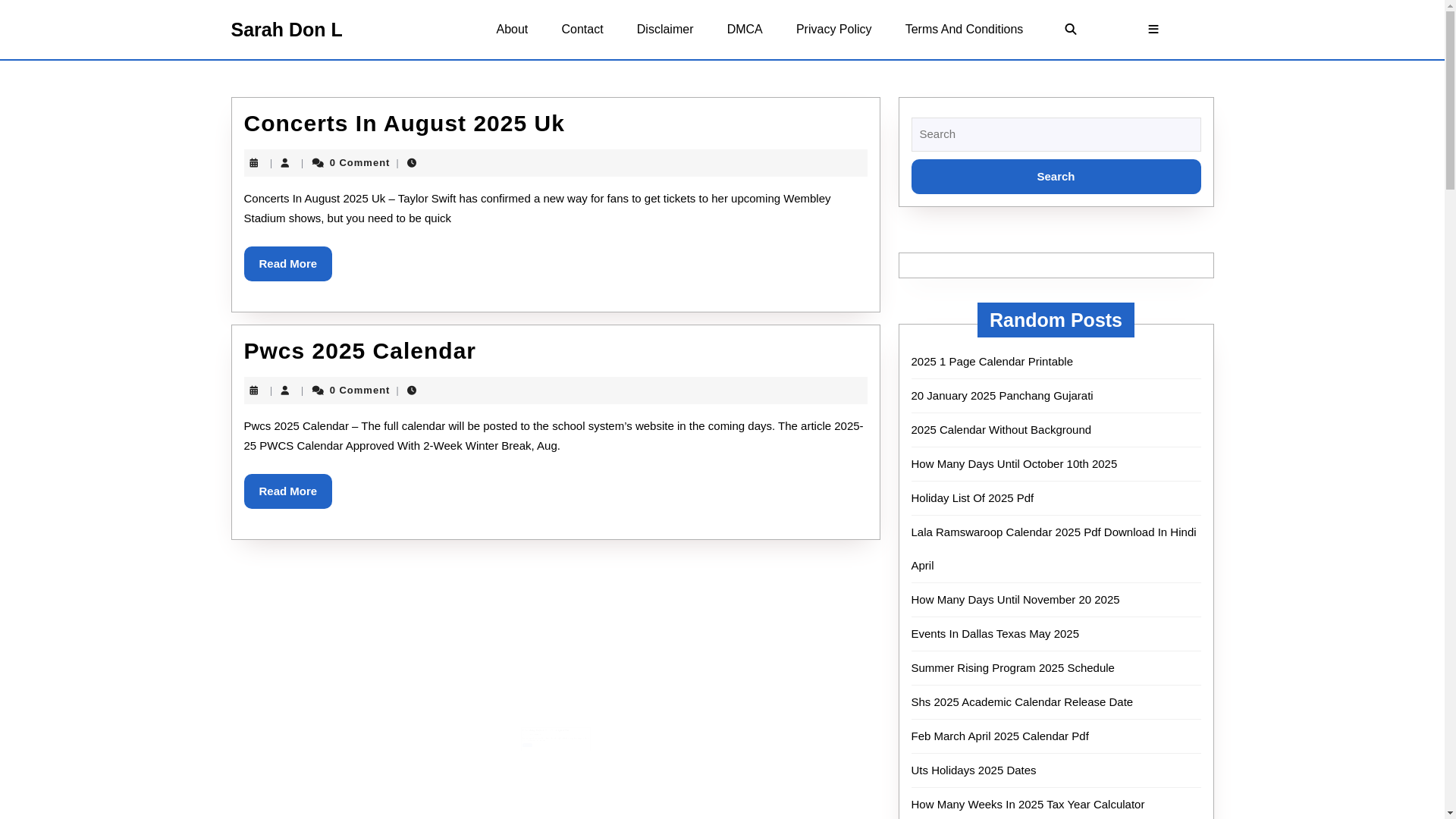Open How Many Days Until November 20 2025
1456x819 pixels.
[x=1015, y=600]
